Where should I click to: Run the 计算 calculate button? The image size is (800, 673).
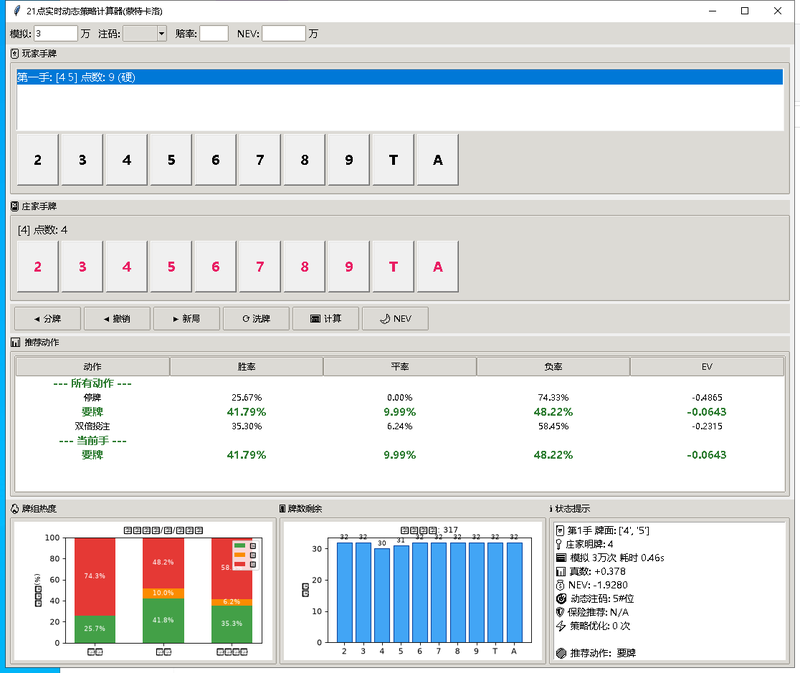[x=326, y=318]
